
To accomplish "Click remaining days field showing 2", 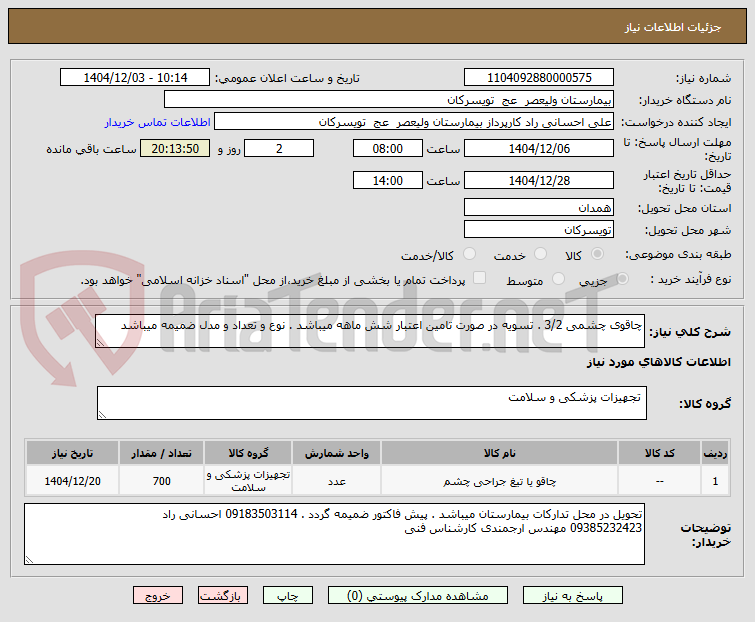I will tap(279, 148).
